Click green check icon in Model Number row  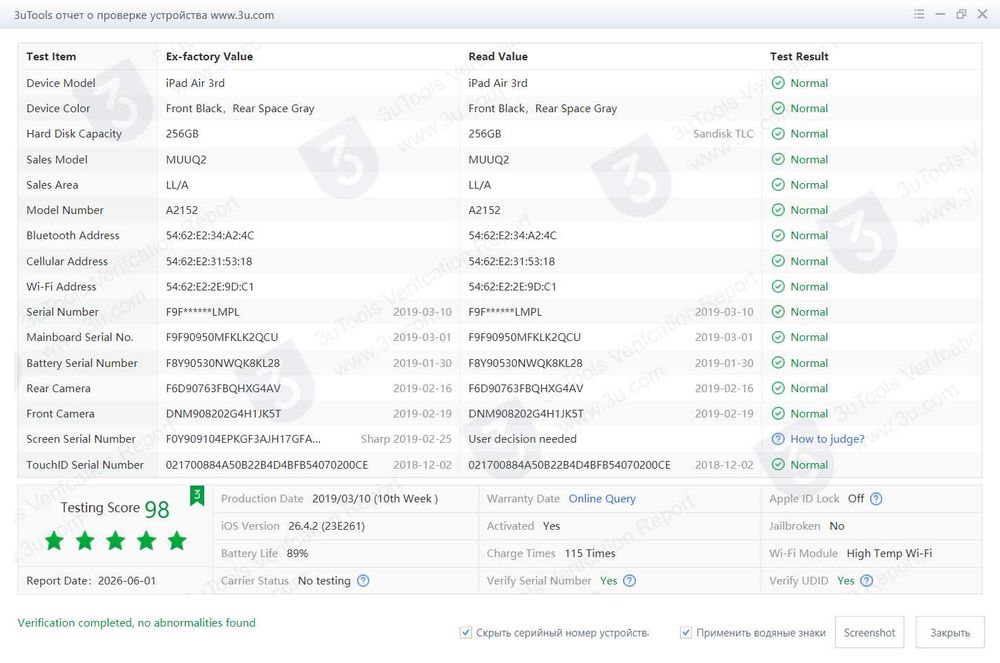tap(778, 210)
